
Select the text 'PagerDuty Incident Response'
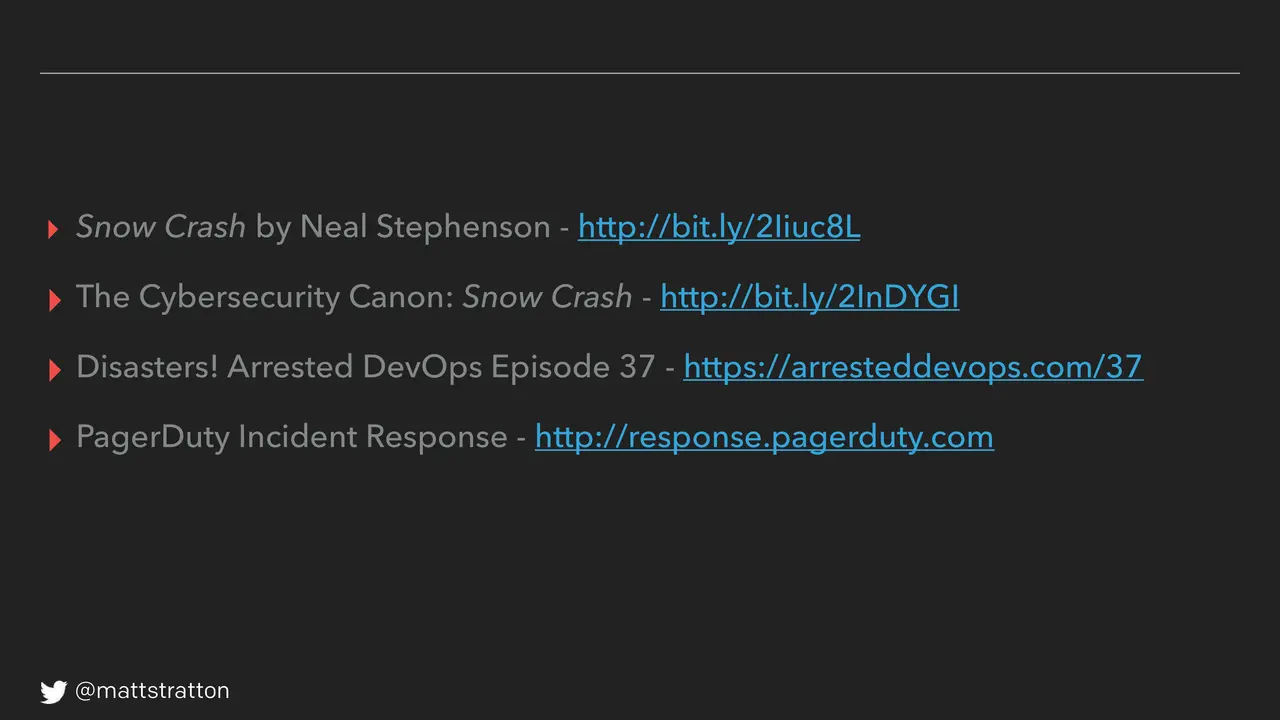tap(292, 437)
